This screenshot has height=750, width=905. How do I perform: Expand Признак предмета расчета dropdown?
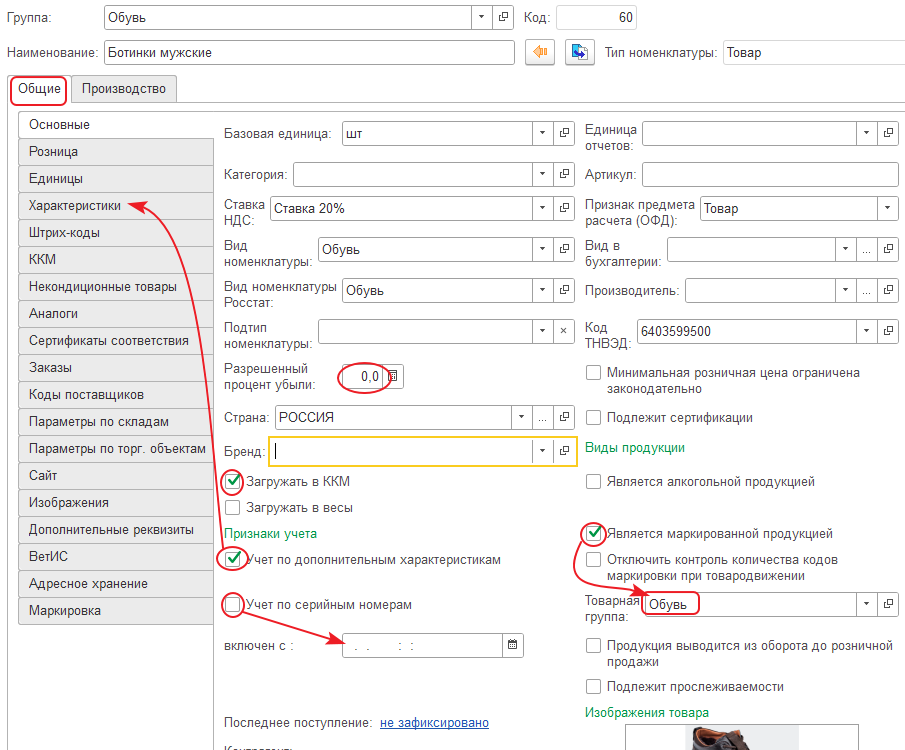(x=887, y=208)
